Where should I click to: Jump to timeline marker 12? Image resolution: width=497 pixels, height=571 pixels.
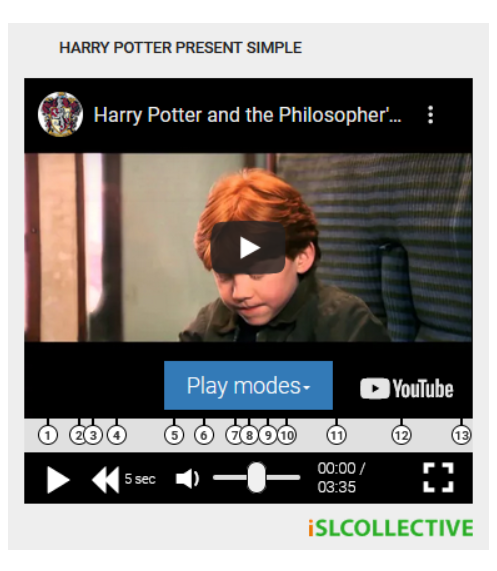[x=401, y=435]
